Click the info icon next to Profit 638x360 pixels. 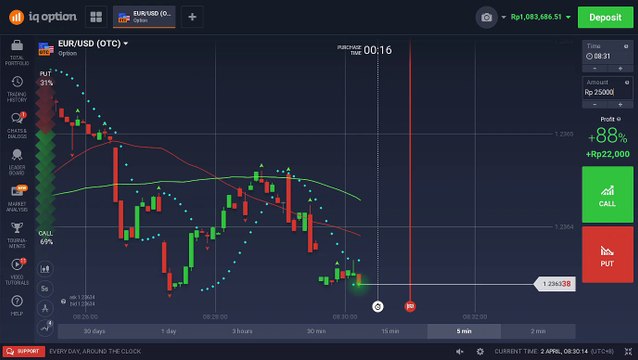tap(619, 119)
